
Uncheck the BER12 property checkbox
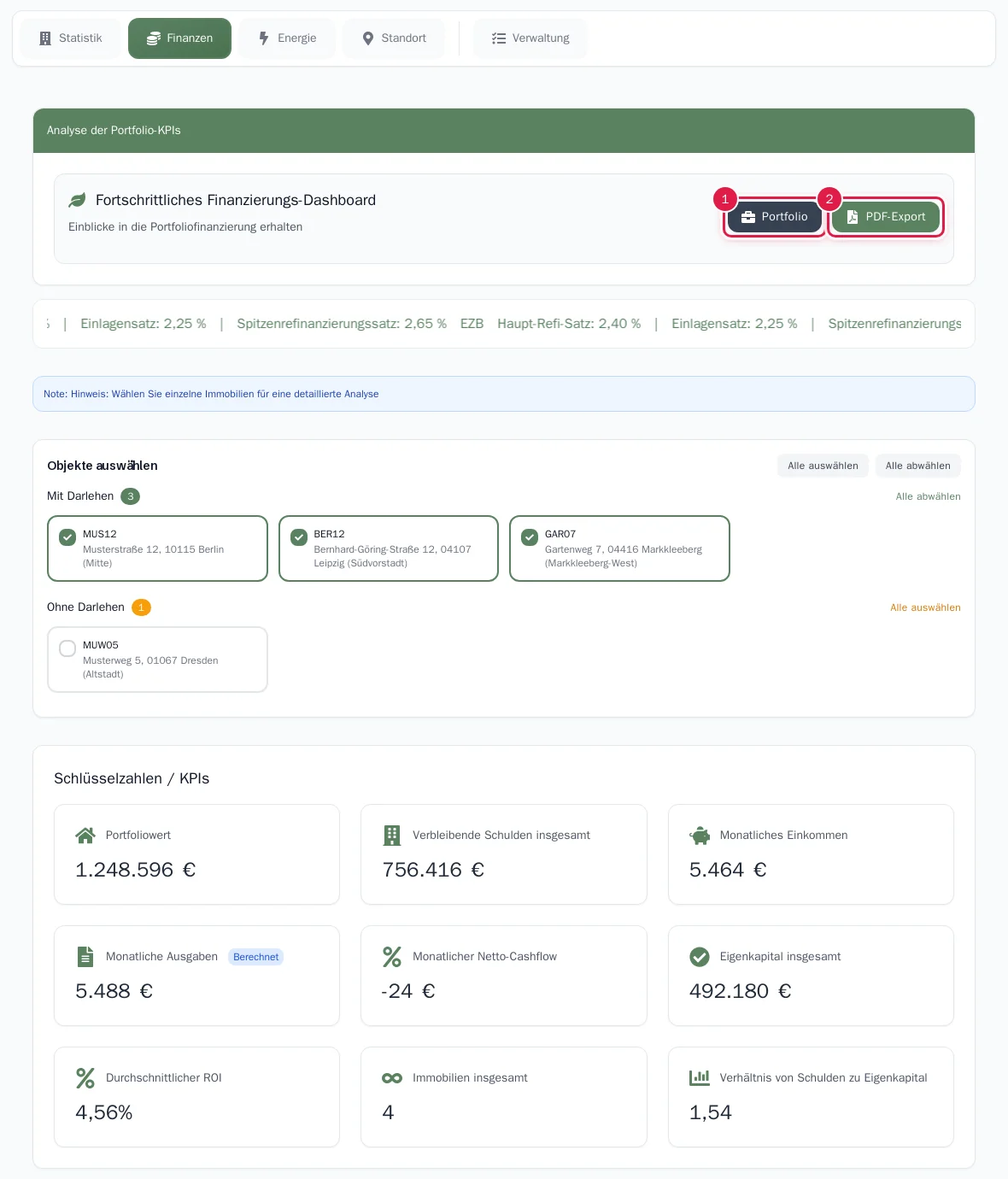coord(299,537)
